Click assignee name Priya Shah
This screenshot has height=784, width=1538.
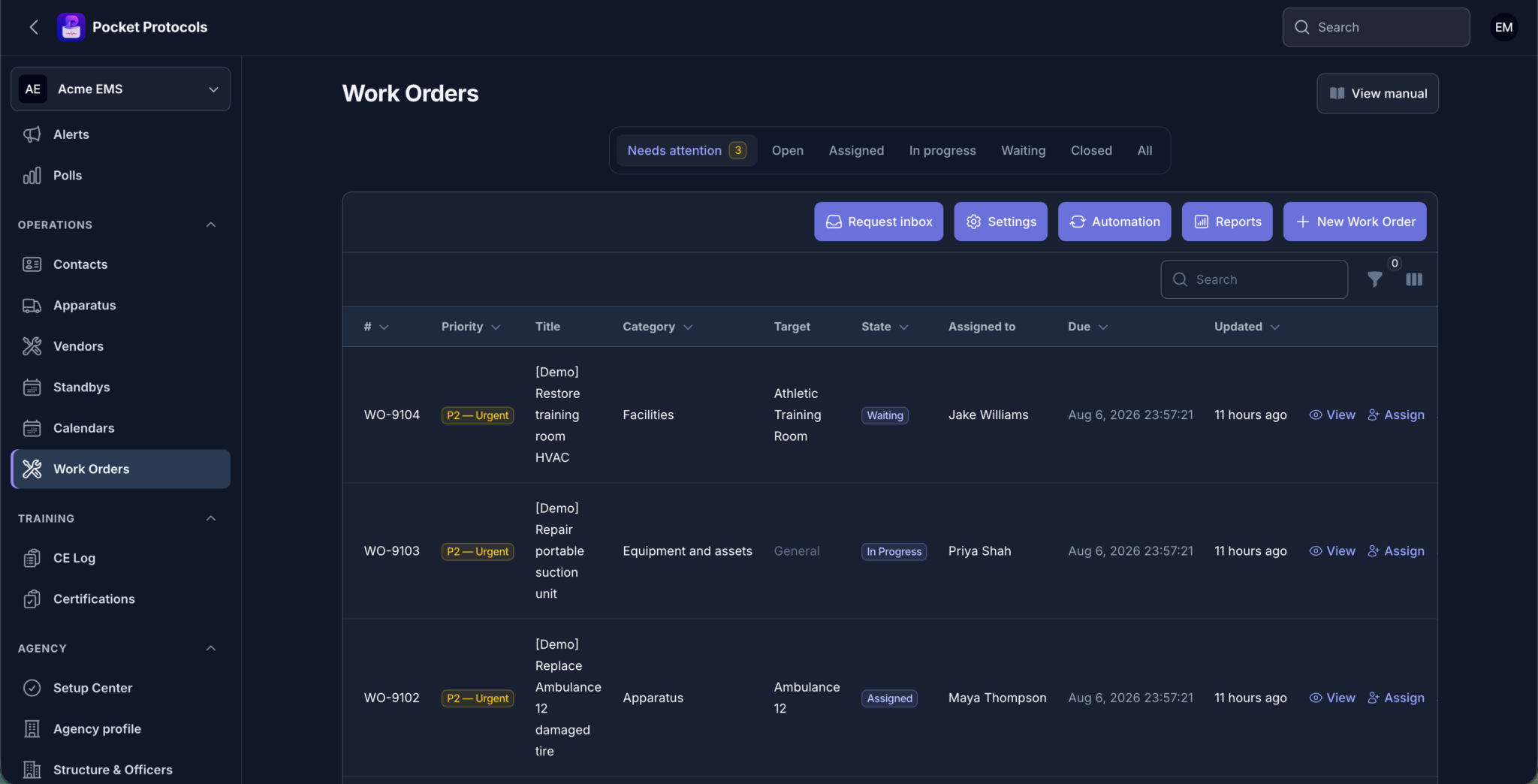[x=979, y=551]
